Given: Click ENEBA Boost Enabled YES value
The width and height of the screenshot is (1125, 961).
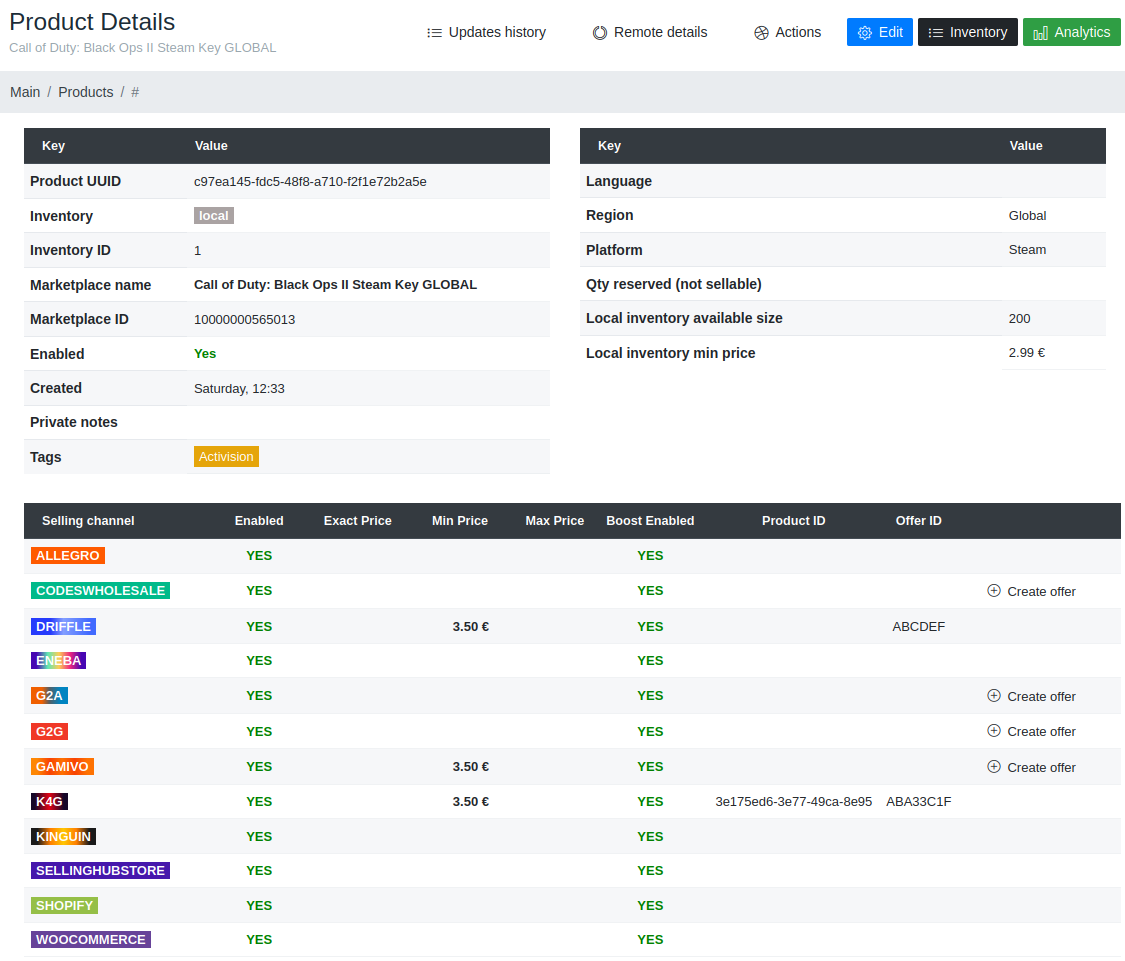Looking at the screenshot, I should pos(650,660).
